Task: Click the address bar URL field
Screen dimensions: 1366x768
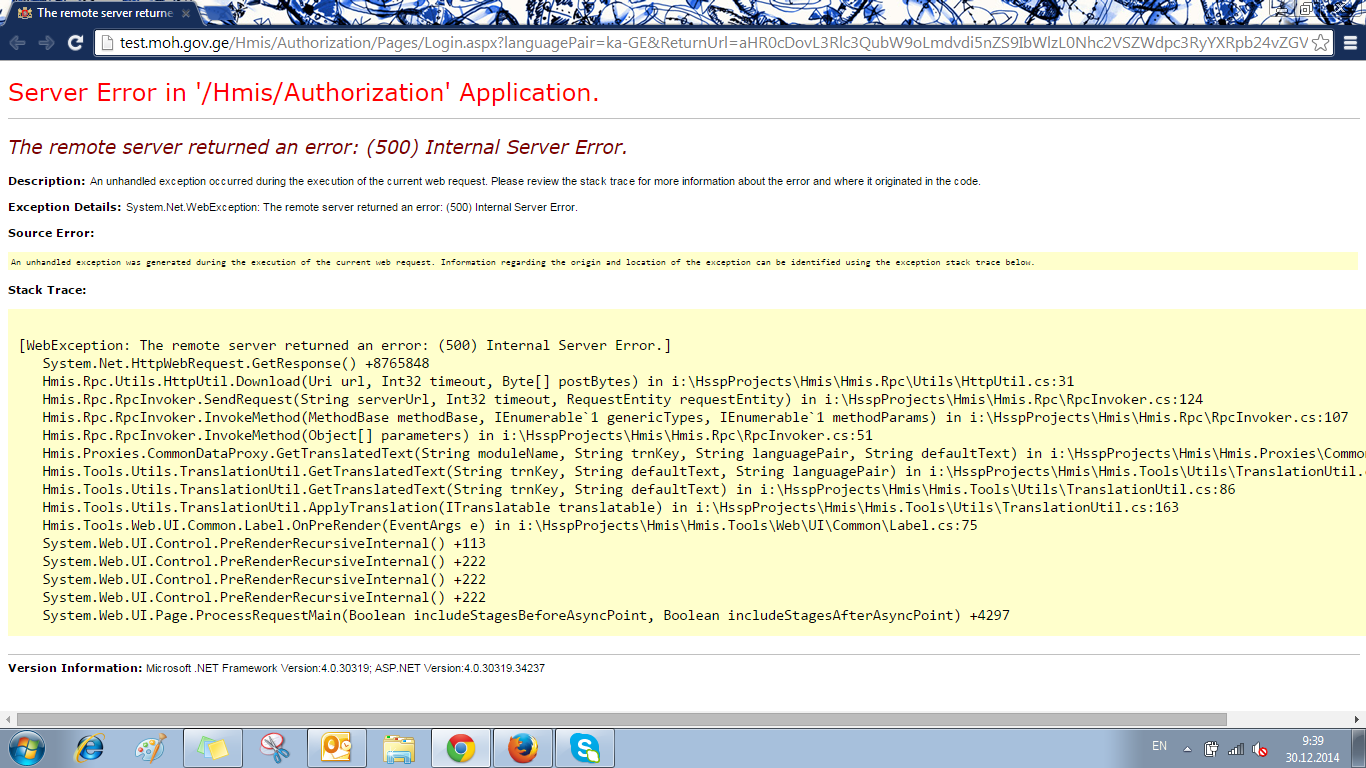Action: (700, 43)
